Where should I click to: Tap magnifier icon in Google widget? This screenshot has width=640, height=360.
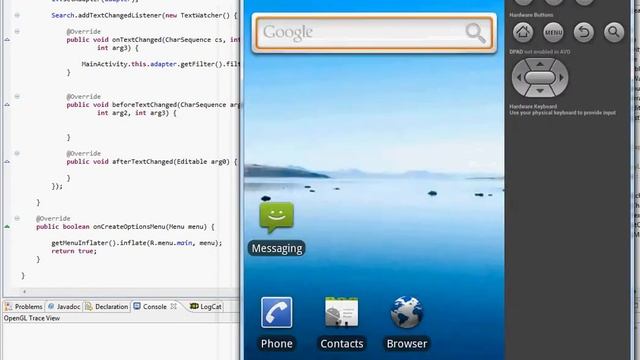pyautogui.click(x=475, y=33)
